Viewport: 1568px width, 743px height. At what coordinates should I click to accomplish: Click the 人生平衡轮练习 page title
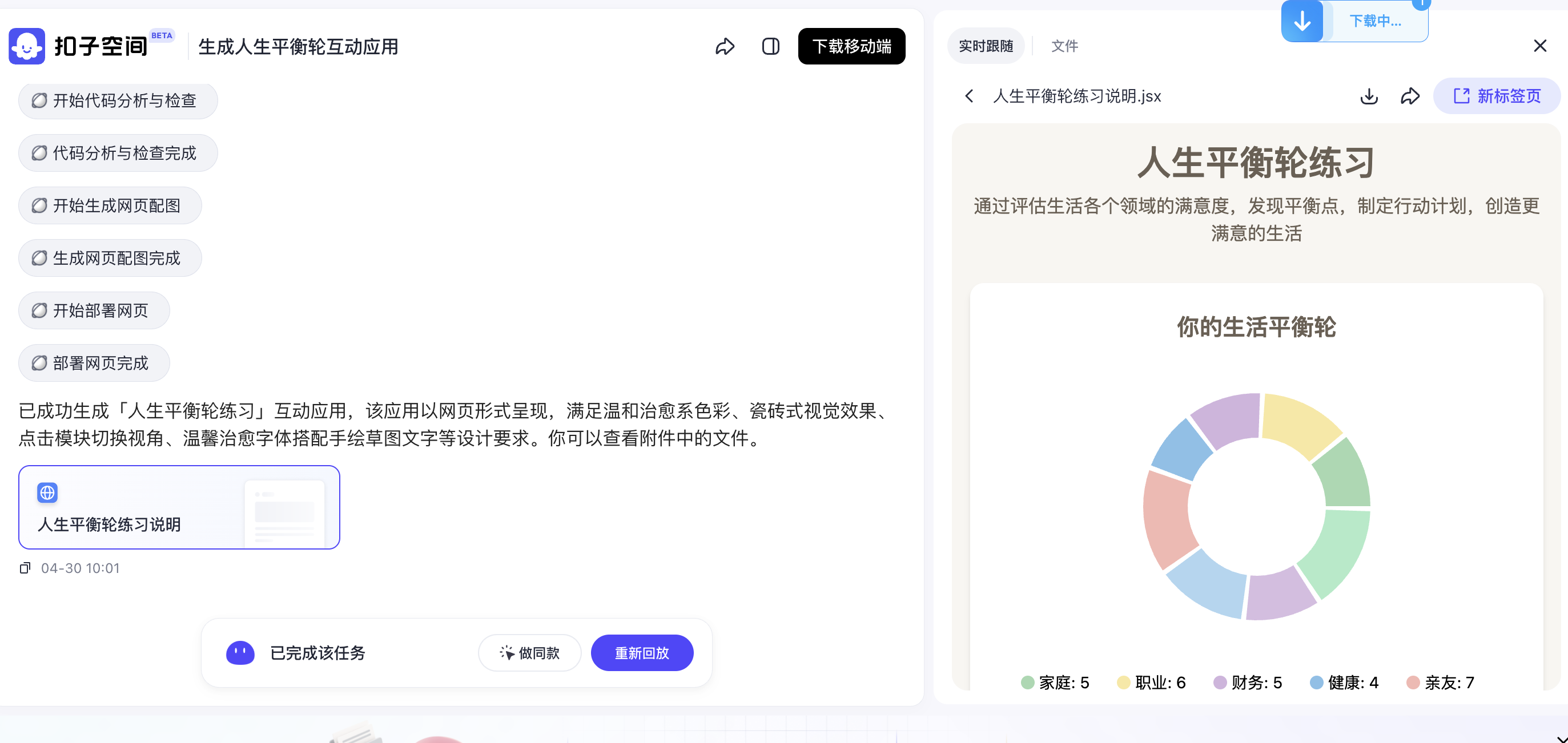pos(1256,163)
